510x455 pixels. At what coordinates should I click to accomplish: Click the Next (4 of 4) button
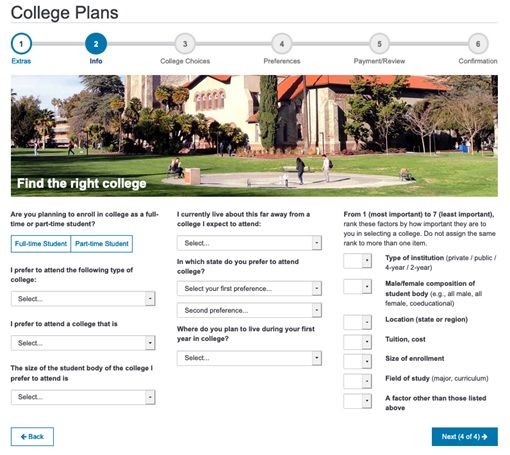465,436
